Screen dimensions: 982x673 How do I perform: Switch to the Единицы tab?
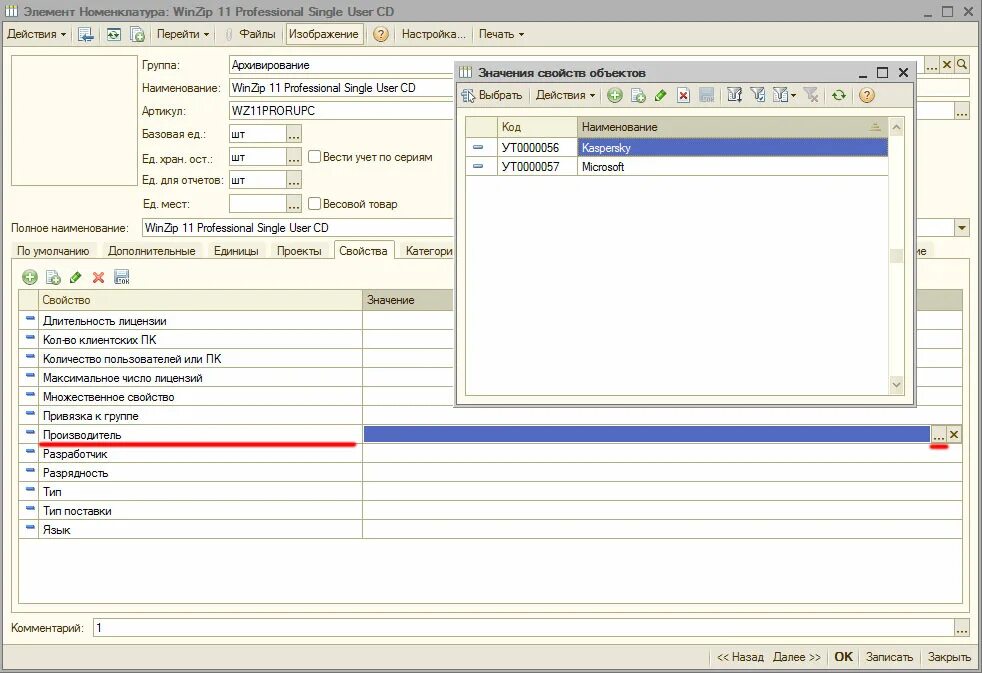pyautogui.click(x=236, y=251)
